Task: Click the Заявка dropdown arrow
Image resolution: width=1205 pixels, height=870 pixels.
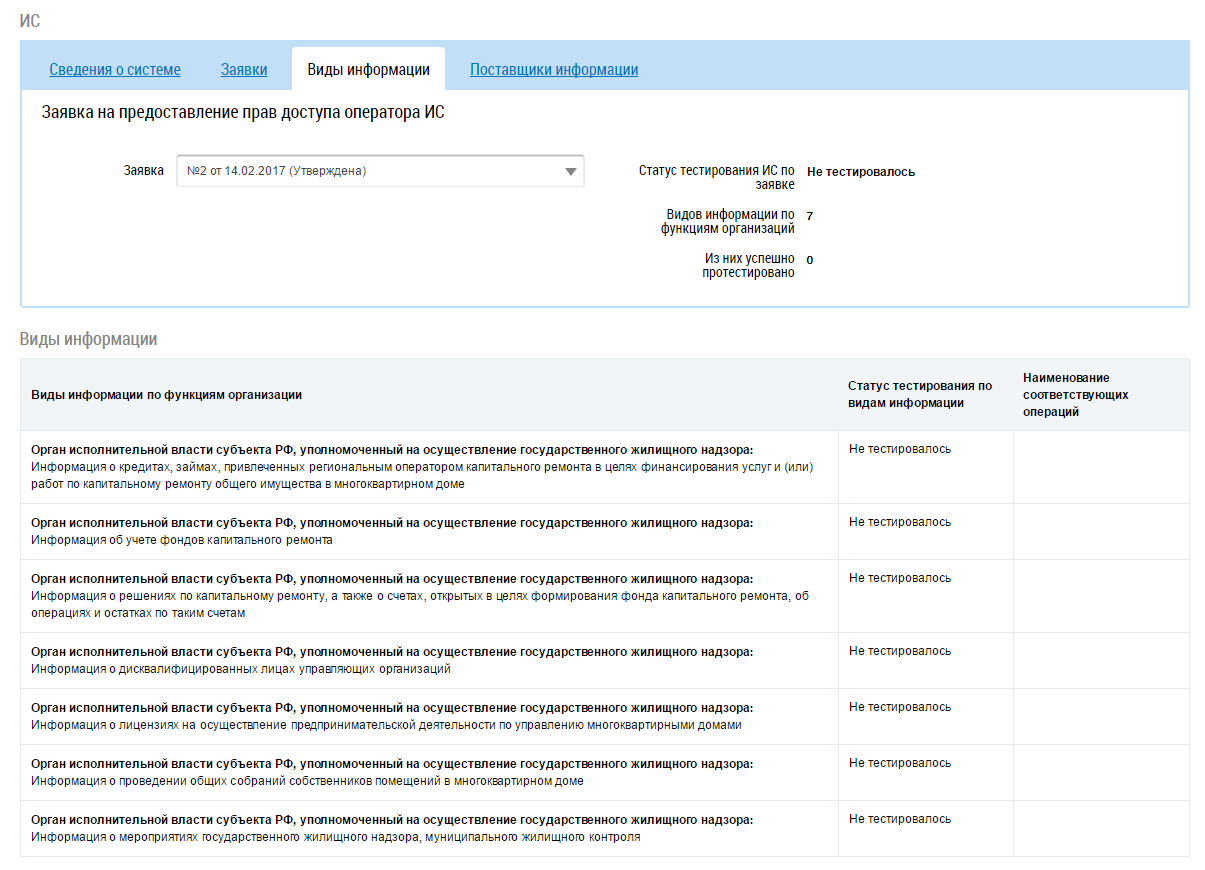Action: [x=571, y=172]
